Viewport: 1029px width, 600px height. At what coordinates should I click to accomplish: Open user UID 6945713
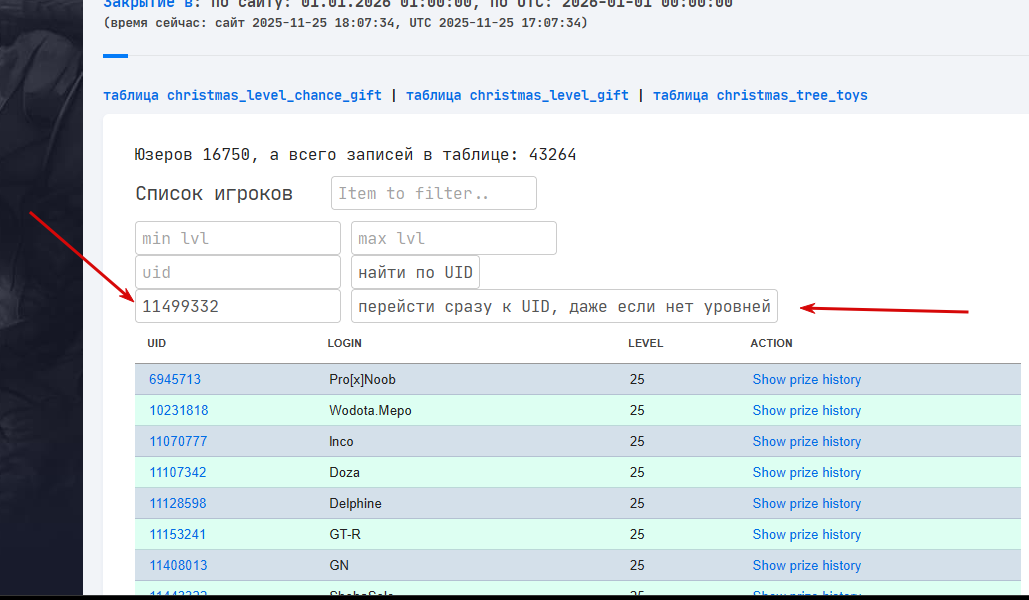point(175,379)
